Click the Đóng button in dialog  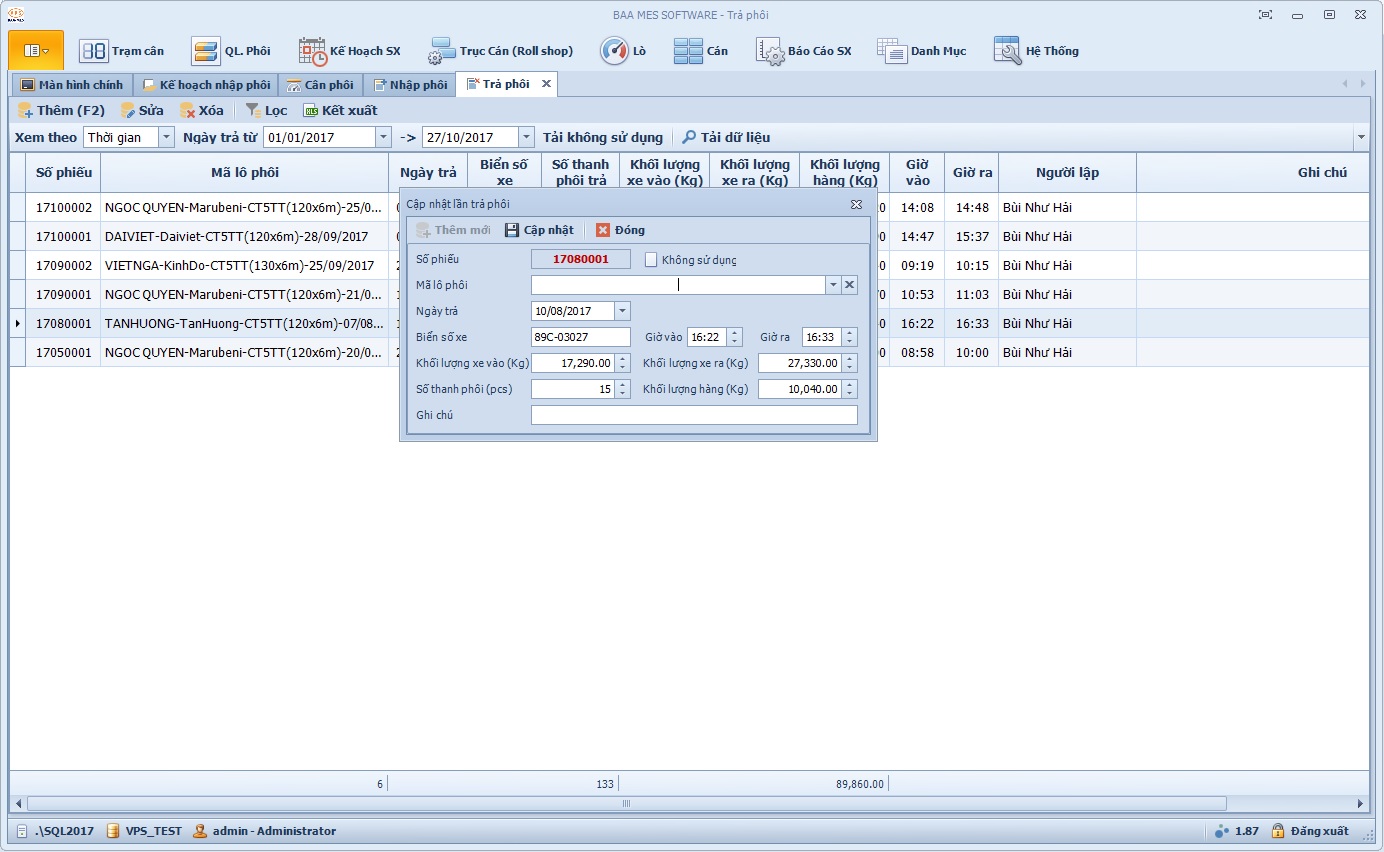(620, 230)
